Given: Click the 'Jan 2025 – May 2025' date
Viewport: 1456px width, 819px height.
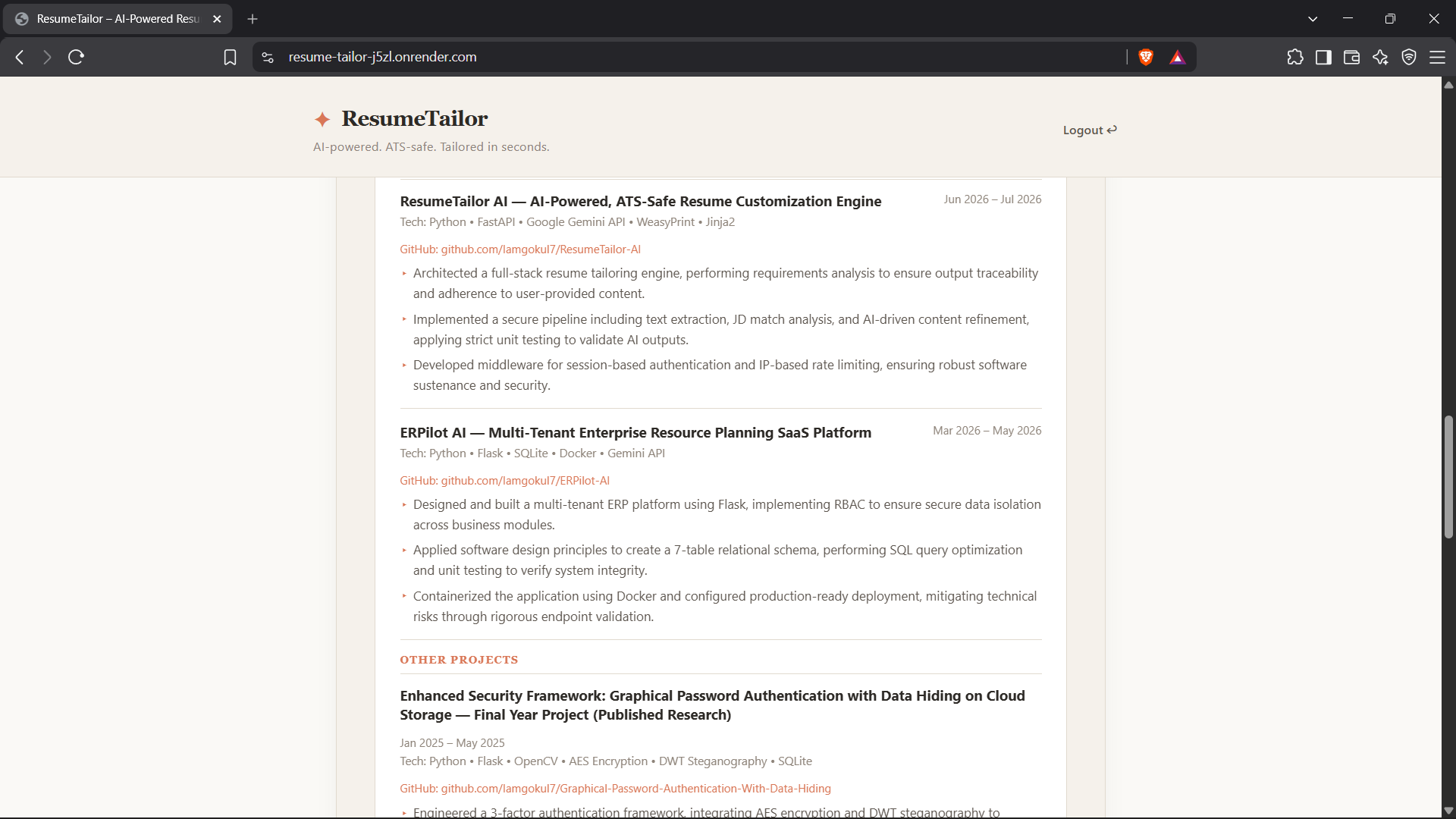Looking at the screenshot, I should 452,743.
